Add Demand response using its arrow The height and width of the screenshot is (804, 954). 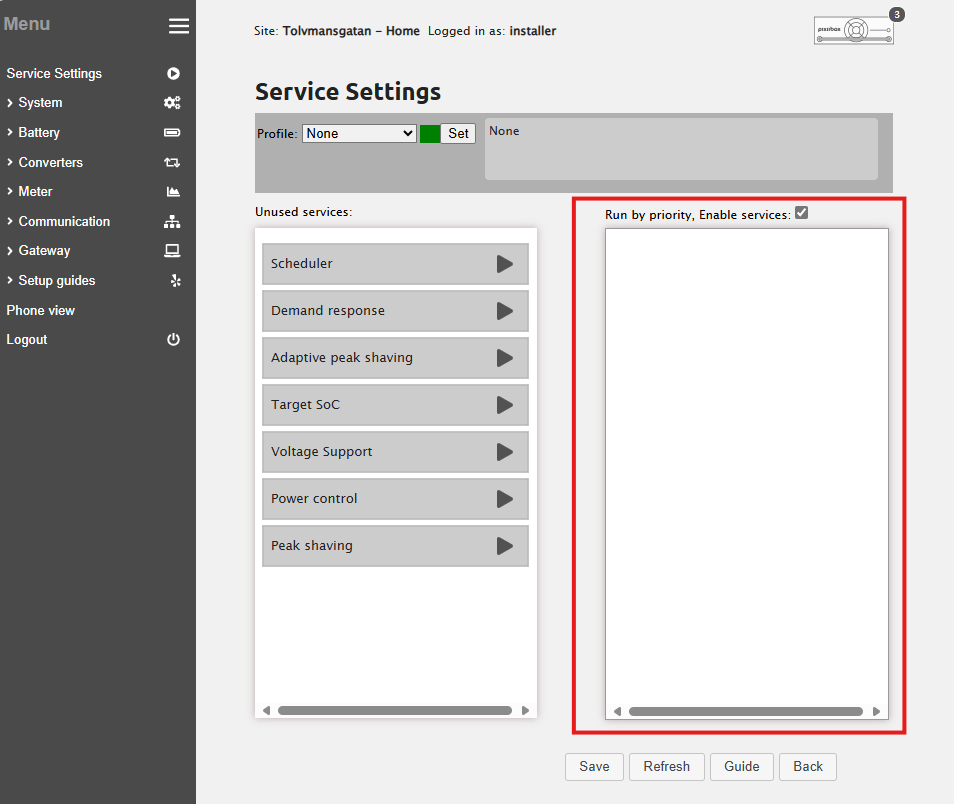[x=504, y=310]
